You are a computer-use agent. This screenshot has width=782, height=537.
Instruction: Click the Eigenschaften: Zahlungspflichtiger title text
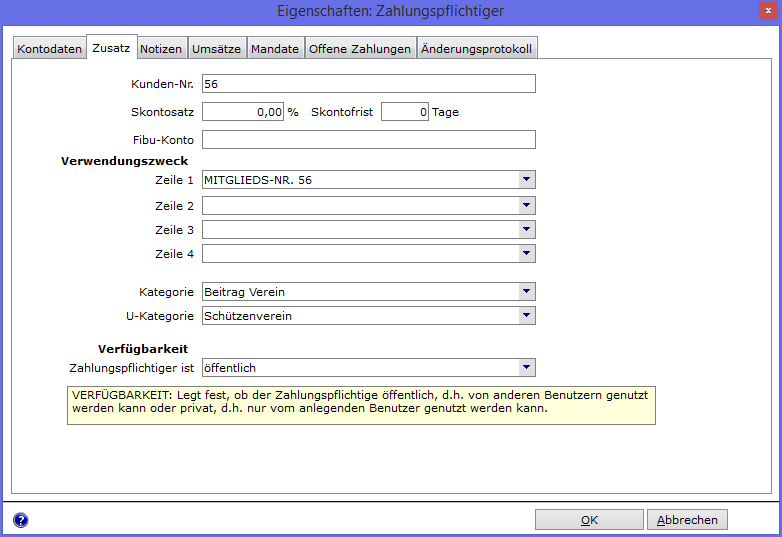[x=391, y=11]
